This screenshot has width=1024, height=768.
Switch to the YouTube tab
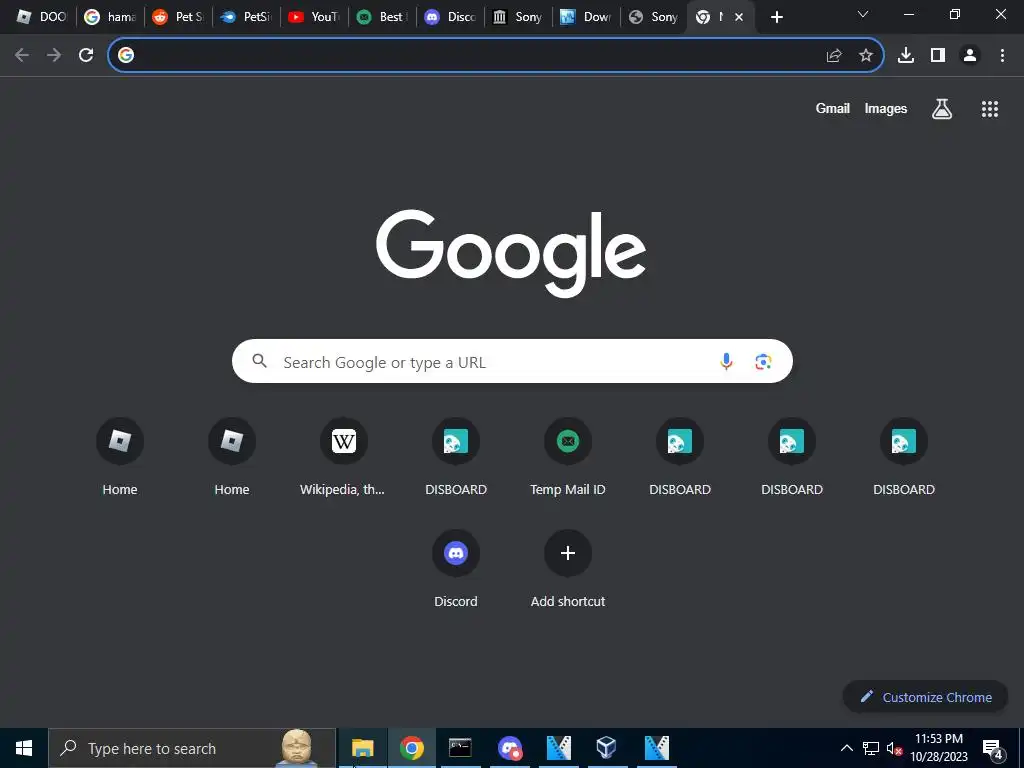point(313,17)
